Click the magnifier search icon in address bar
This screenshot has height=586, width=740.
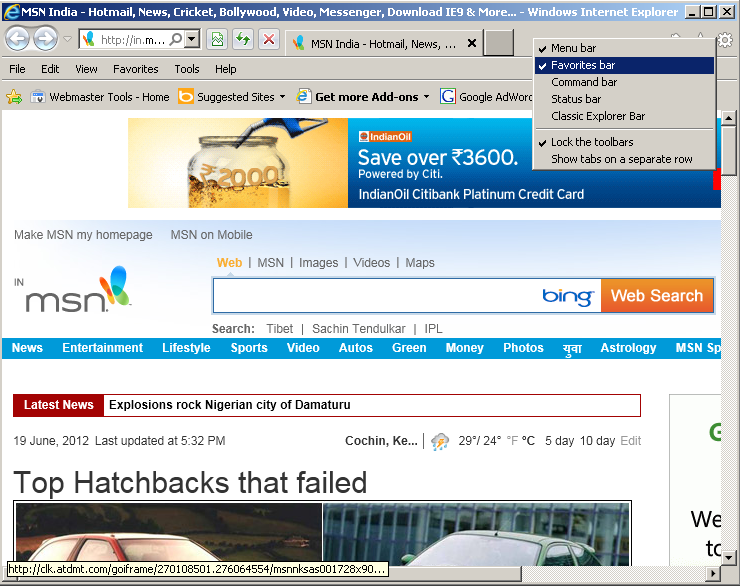coord(175,39)
